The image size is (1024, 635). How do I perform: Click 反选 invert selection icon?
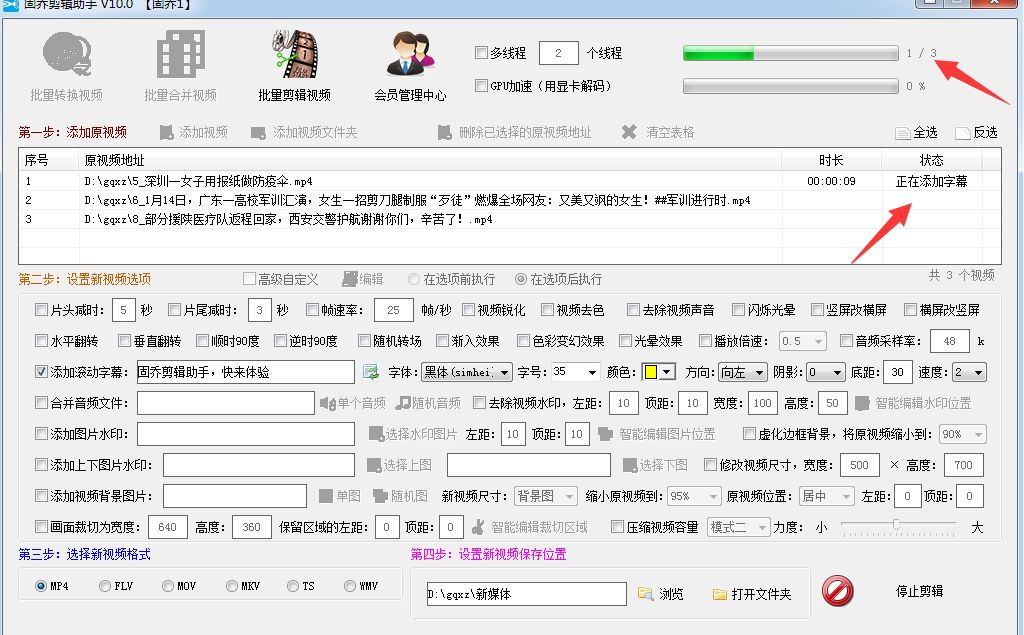963,133
